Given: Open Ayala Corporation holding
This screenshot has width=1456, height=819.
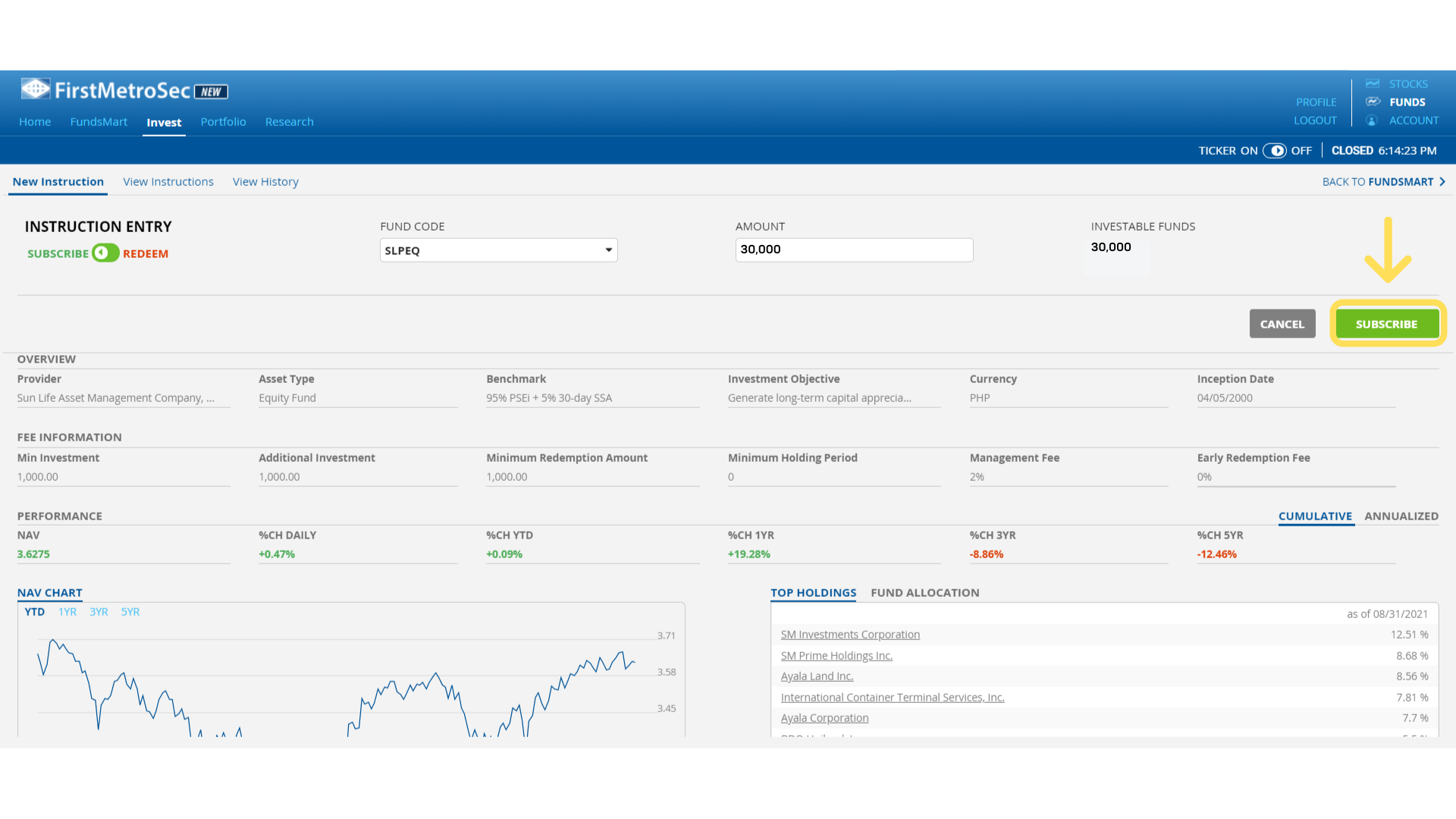Looking at the screenshot, I should point(824,718).
